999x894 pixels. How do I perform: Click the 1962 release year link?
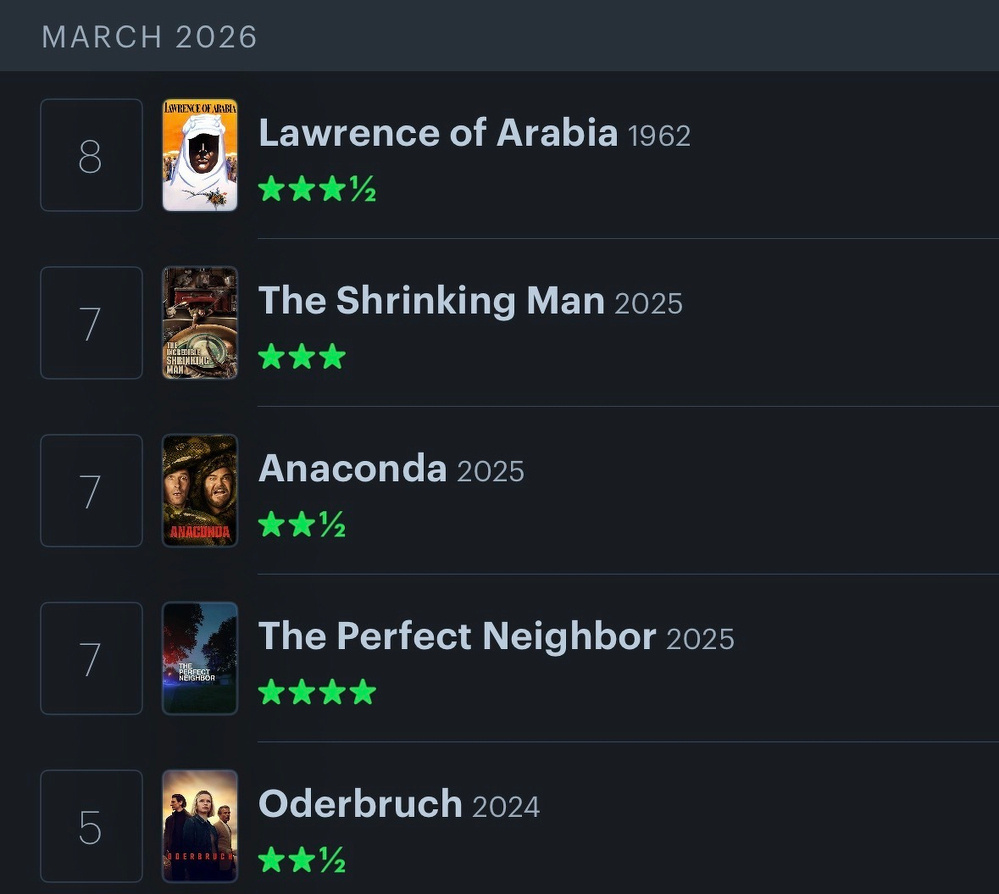659,136
